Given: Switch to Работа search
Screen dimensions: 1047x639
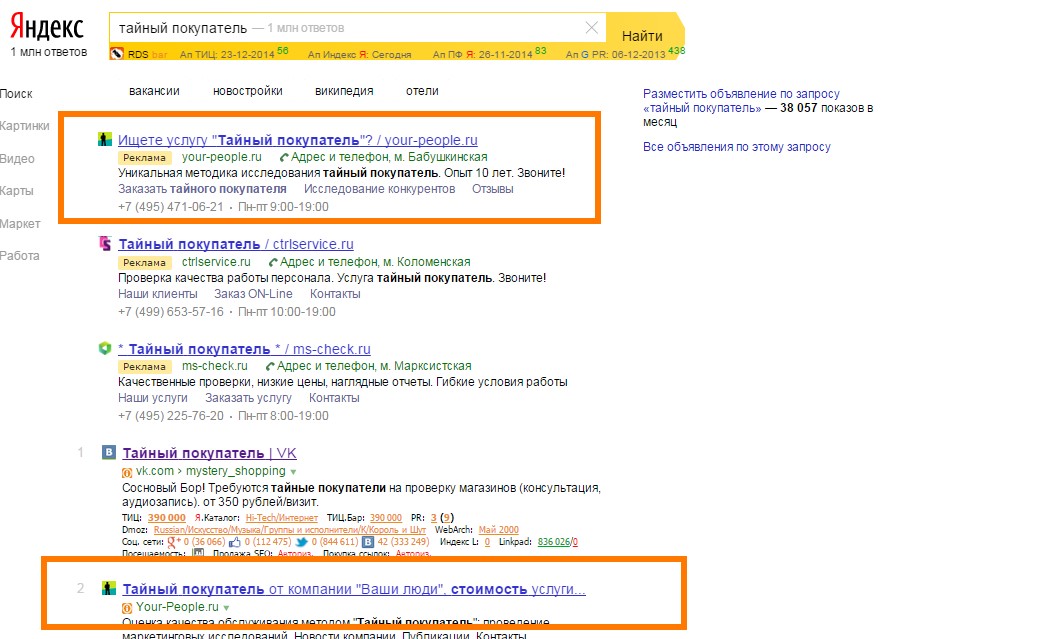Looking at the screenshot, I should tap(19, 256).
